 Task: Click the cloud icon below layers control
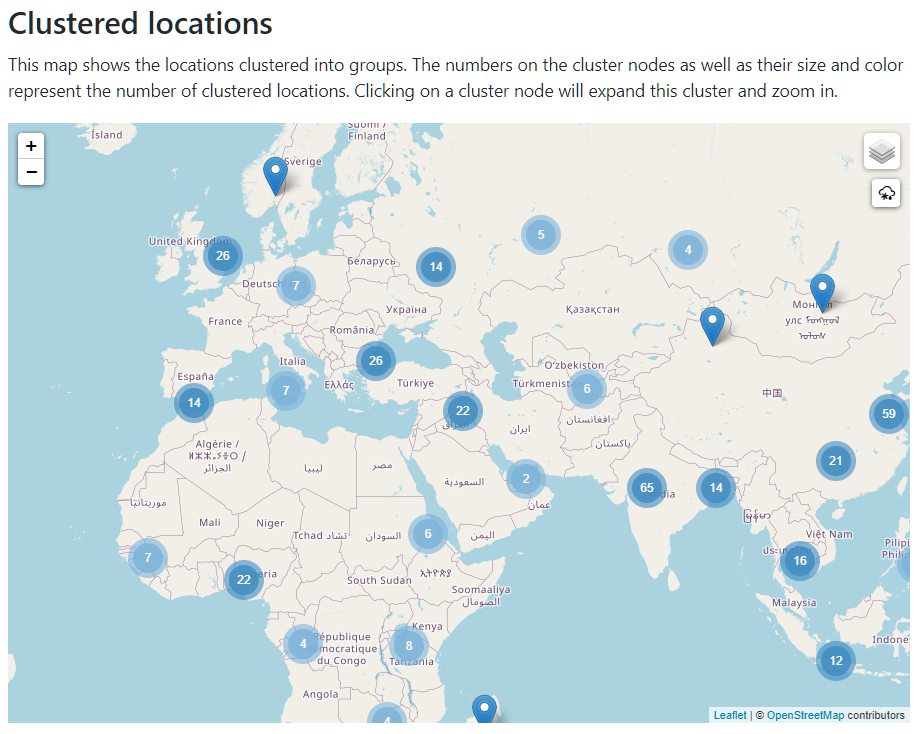885,193
